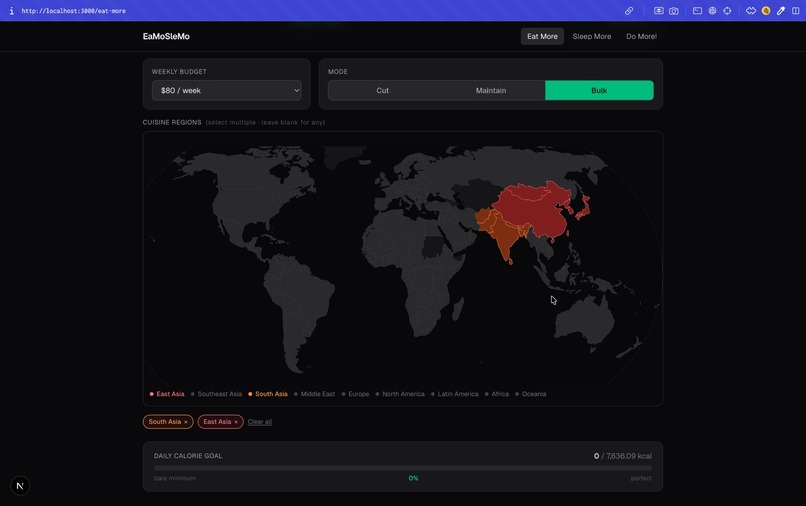Screen dimensions: 806x506
Task: Remove the South Asia chip via its ×
Action: click(186, 422)
